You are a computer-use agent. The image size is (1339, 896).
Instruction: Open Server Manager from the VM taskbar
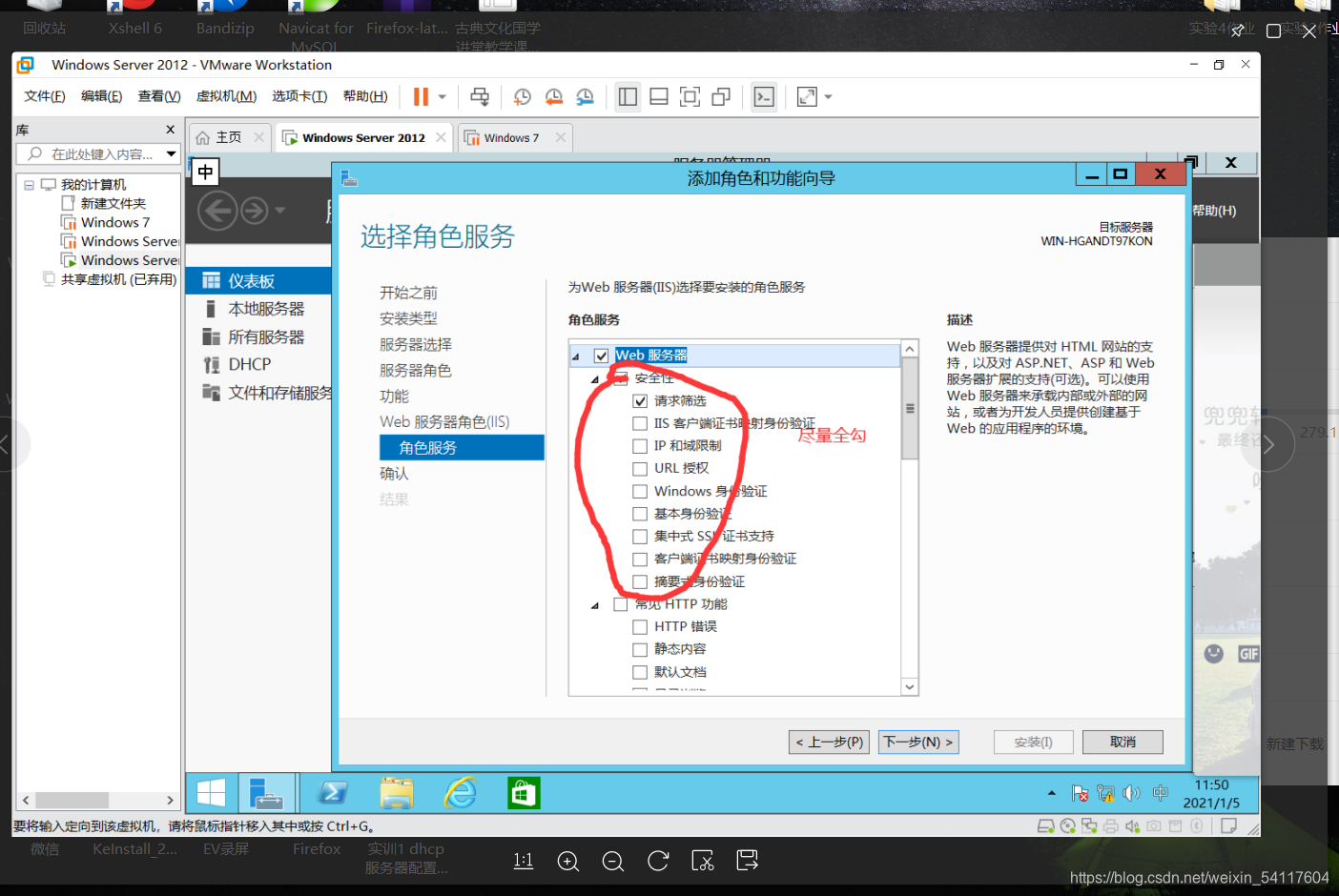click(265, 793)
